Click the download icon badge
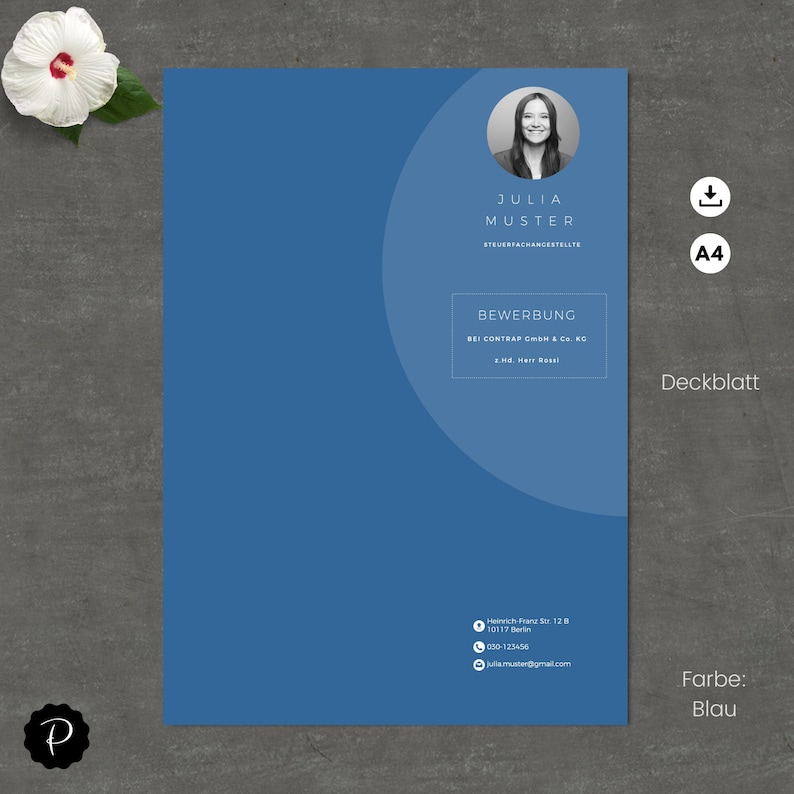This screenshot has width=794, height=794. 710,197
